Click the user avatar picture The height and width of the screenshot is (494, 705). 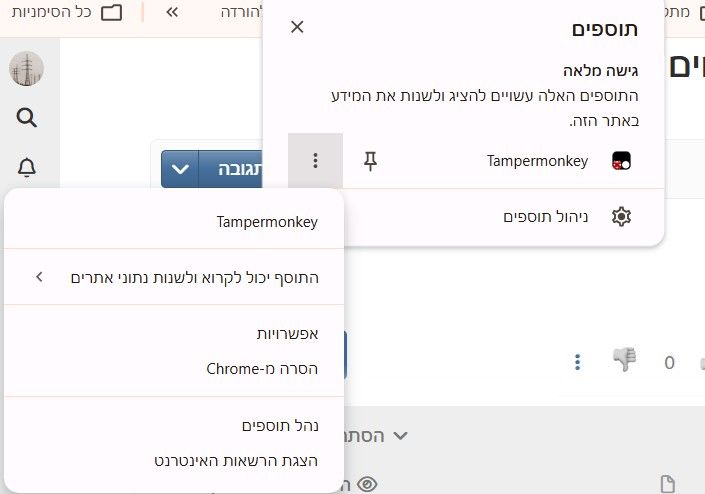click(27, 68)
